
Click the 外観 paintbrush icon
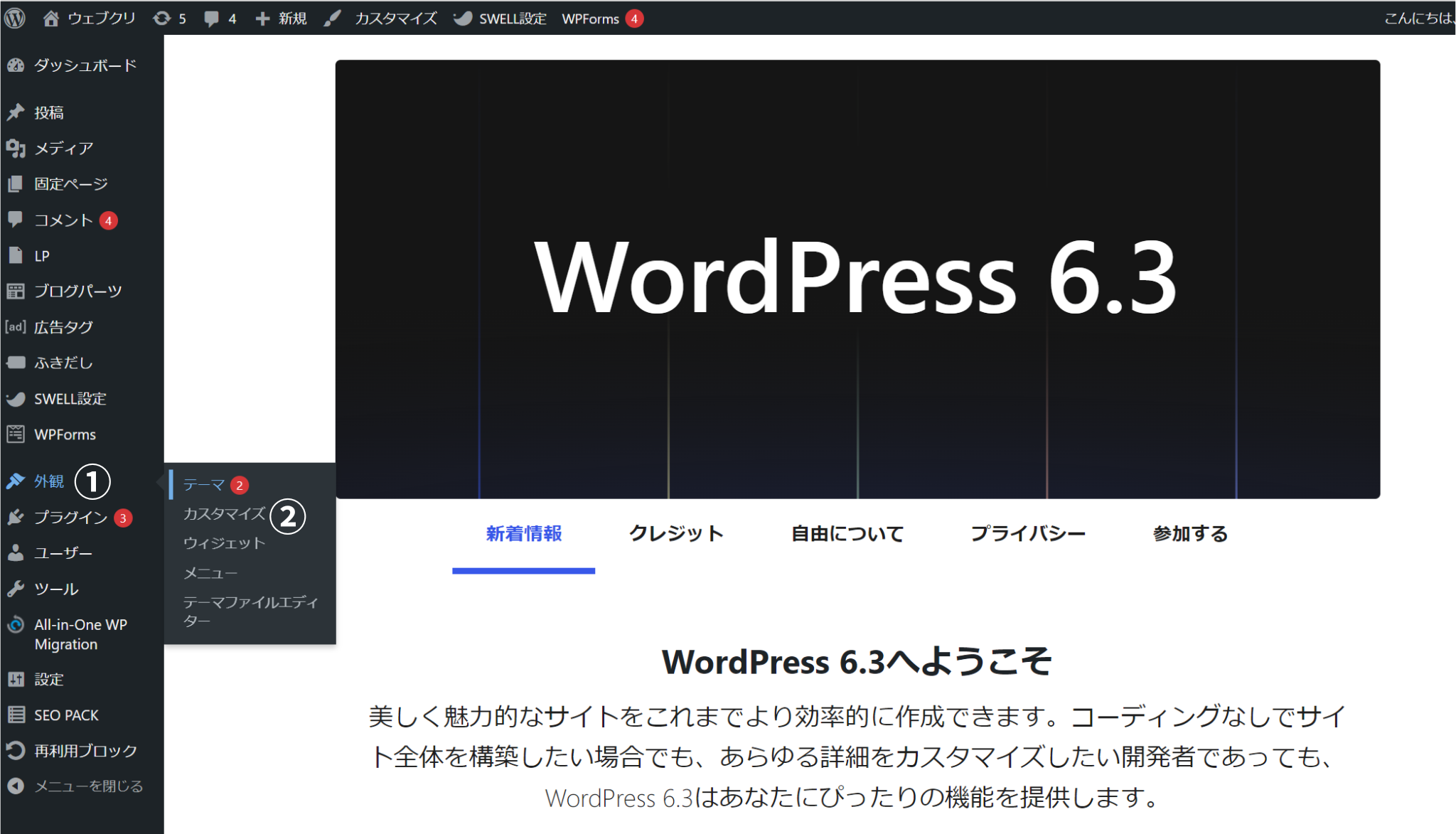[x=16, y=481]
